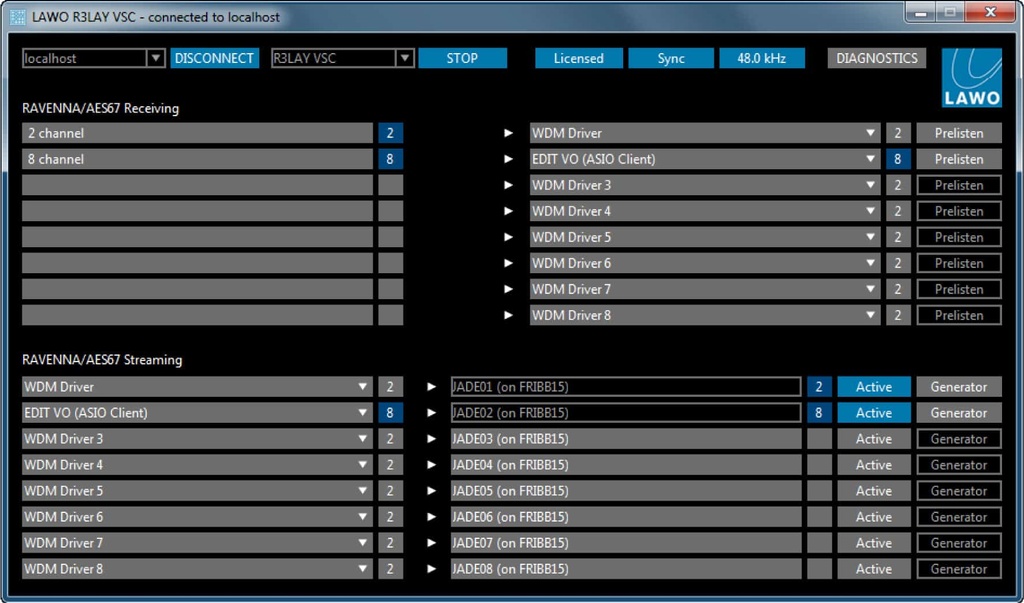The width and height of the screenshot is (1024, 603).
Task: Click Prelisten for EDIT VO (ASIO Client)
Action: [959, 159]
